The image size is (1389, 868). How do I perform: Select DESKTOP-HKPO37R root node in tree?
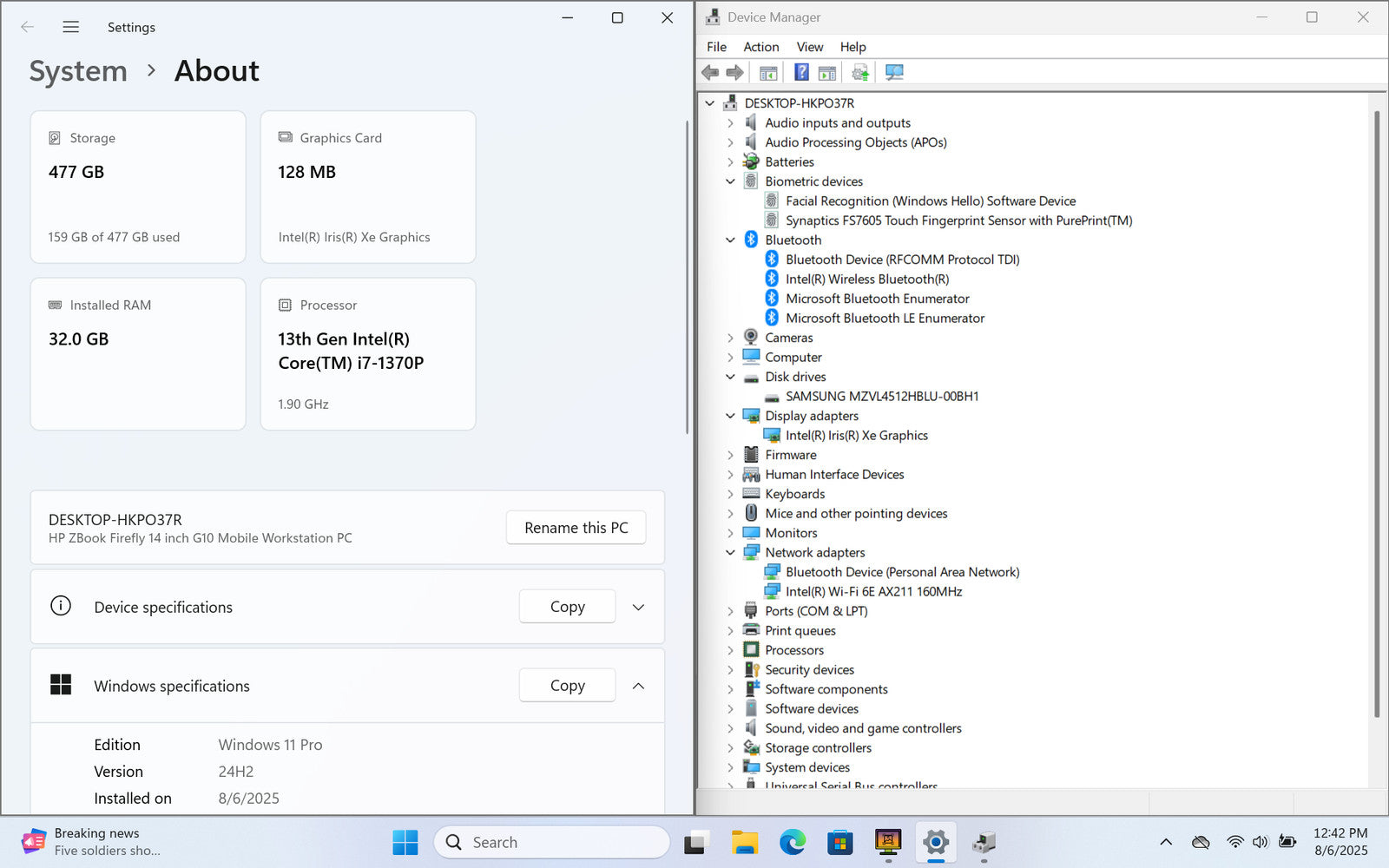pyautogui.click(x=799, y=103)
